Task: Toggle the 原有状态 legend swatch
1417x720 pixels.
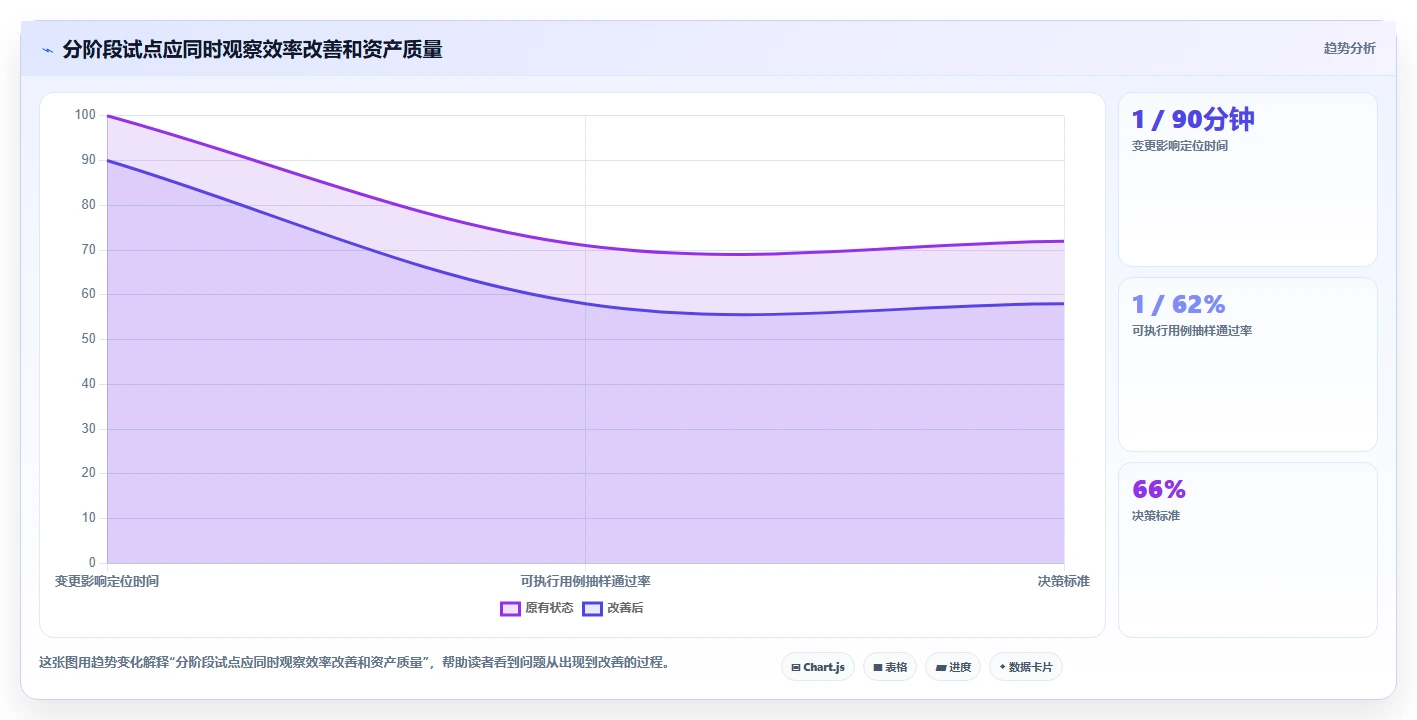Action: pyautogui.click(x=510, y=608)
